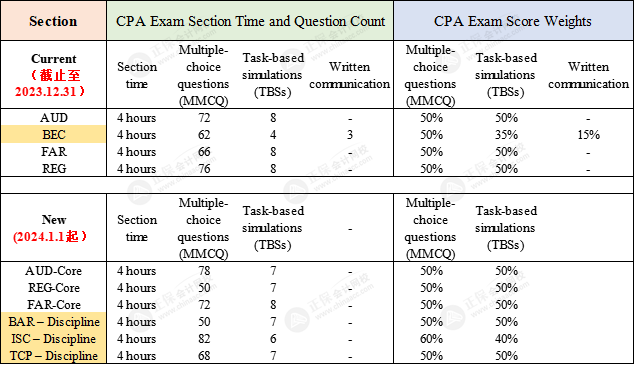The height and width of the screenshot is (365, 634).
Task: Click the ISC – Discipline cell
Action: tap(53, 338)
